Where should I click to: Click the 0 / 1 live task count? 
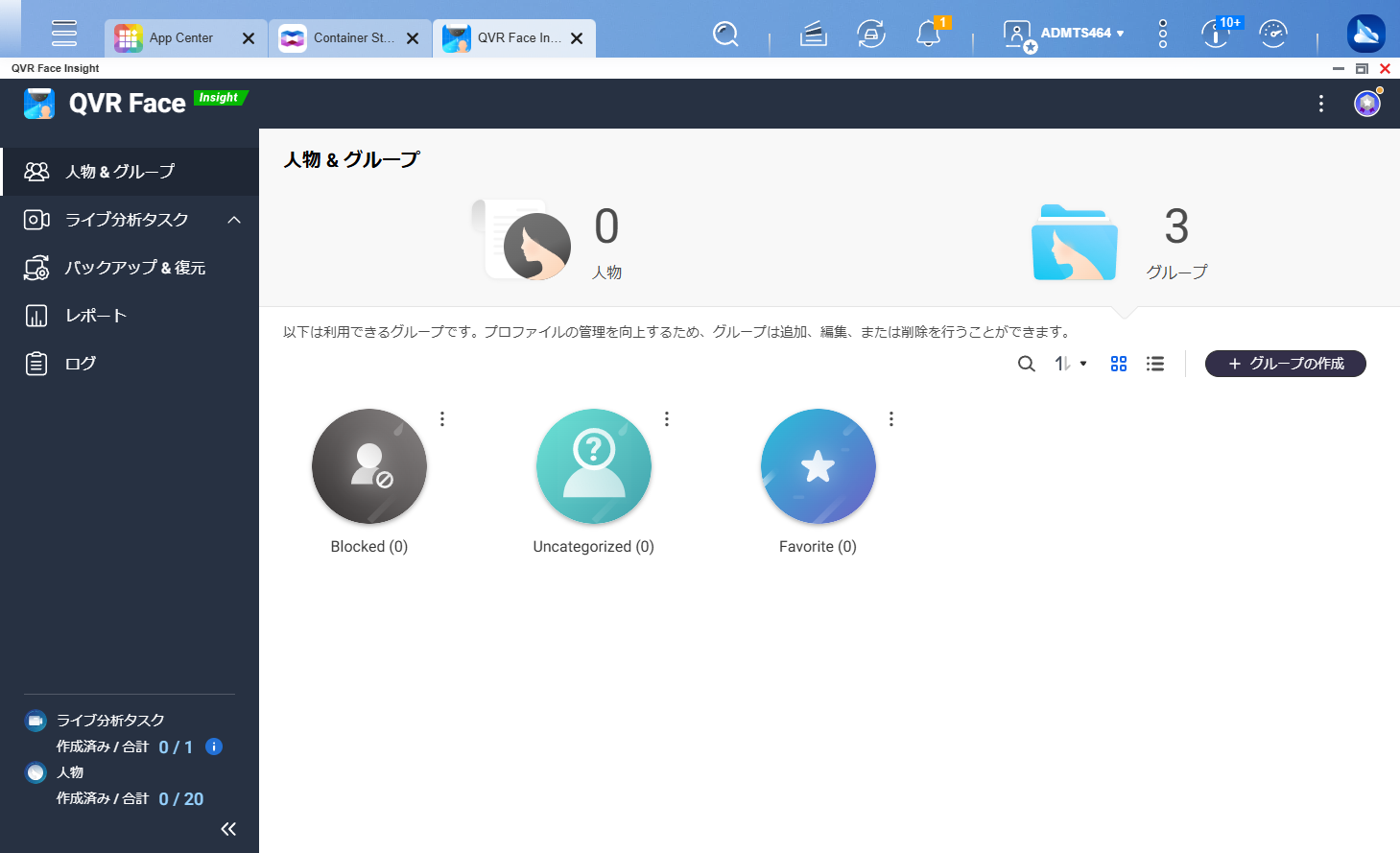pos(176,747)
